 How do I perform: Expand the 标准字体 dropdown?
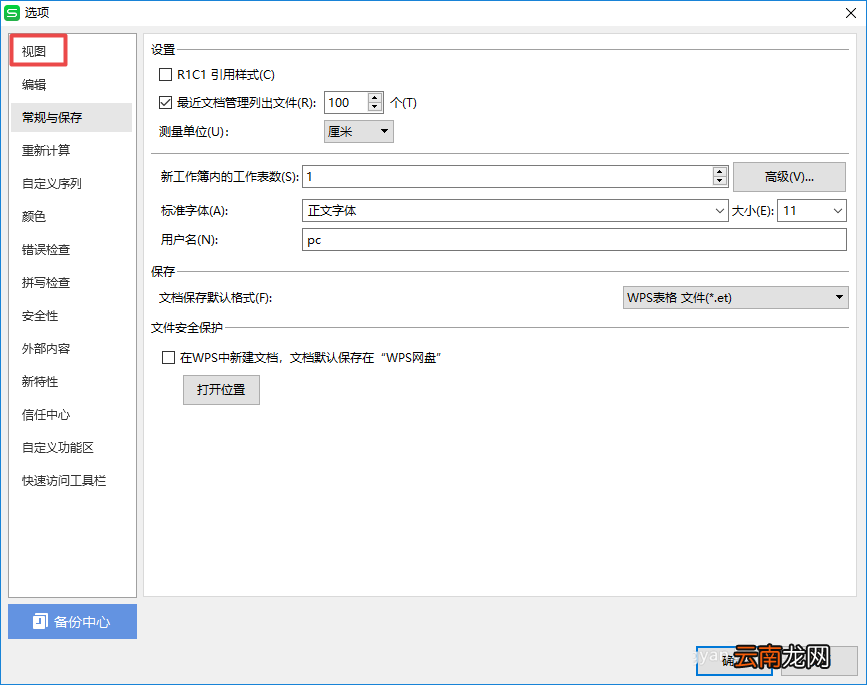[719, 211]
